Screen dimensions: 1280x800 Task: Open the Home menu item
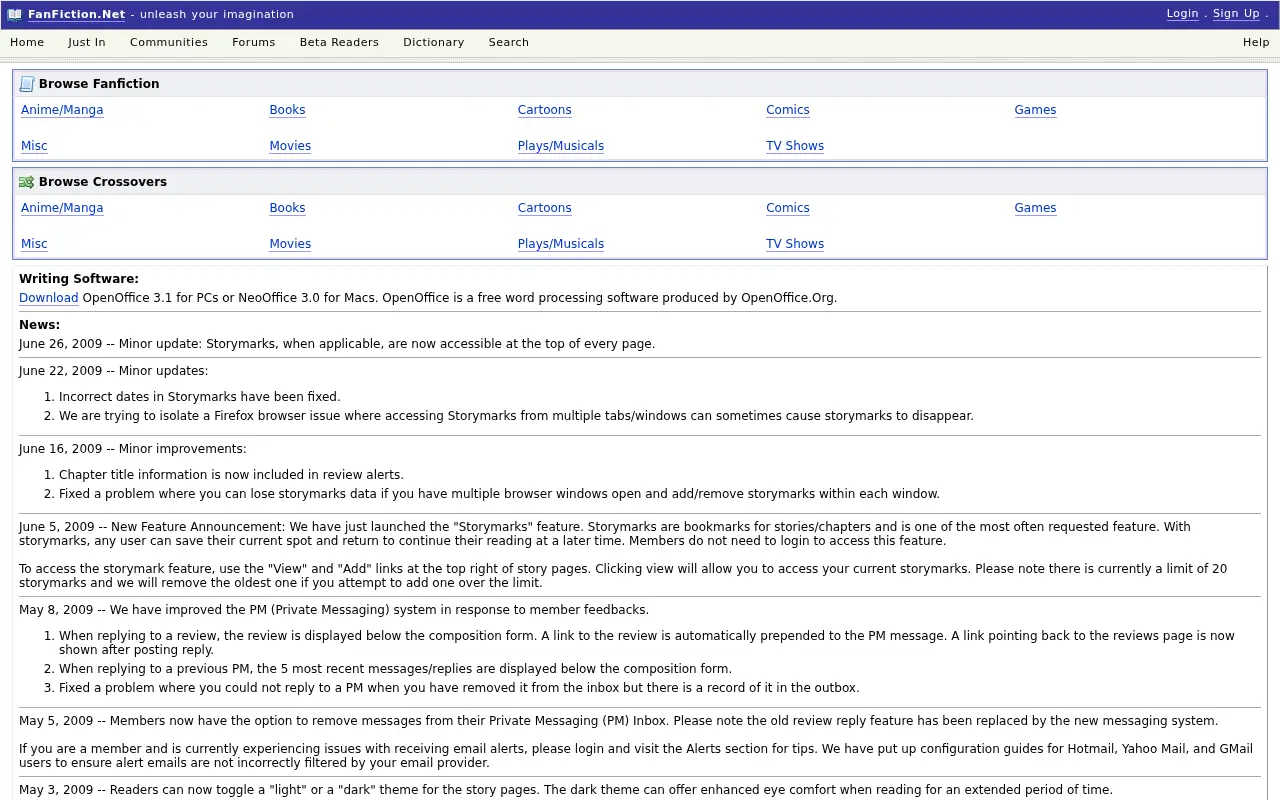pos(27,42)
